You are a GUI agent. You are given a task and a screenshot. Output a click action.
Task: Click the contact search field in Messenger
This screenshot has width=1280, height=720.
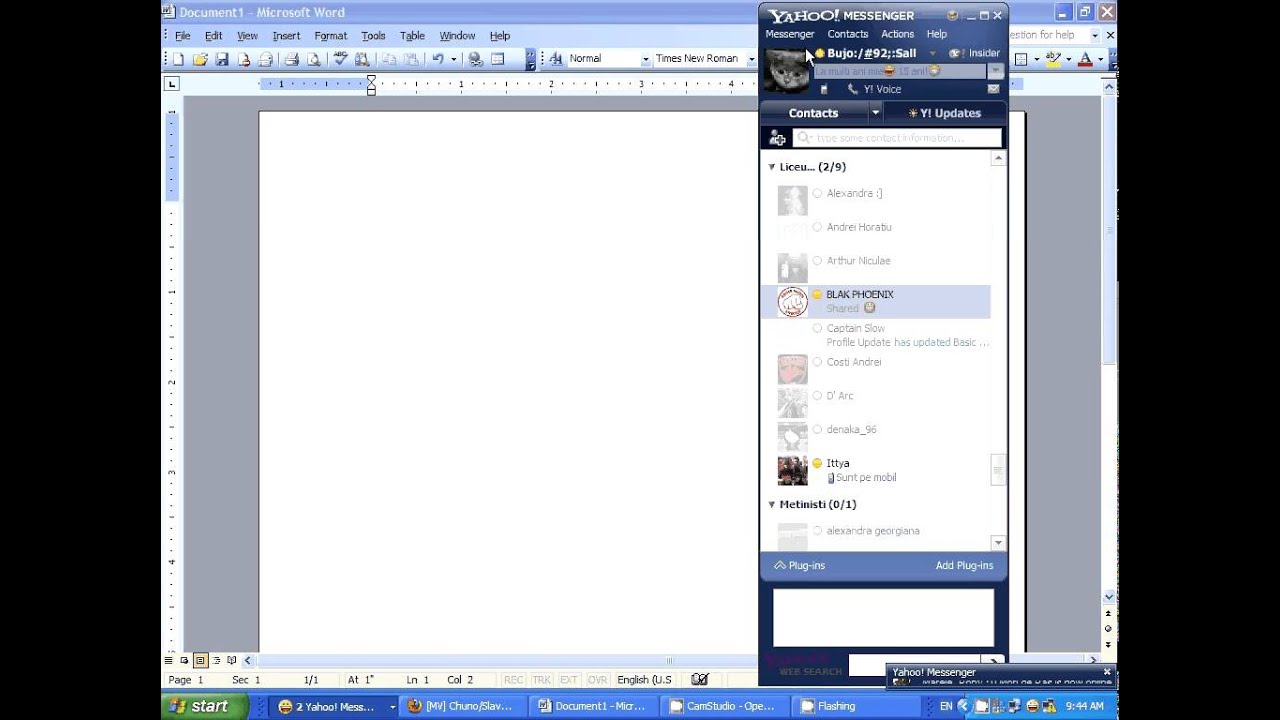click(x=897, y=138)
